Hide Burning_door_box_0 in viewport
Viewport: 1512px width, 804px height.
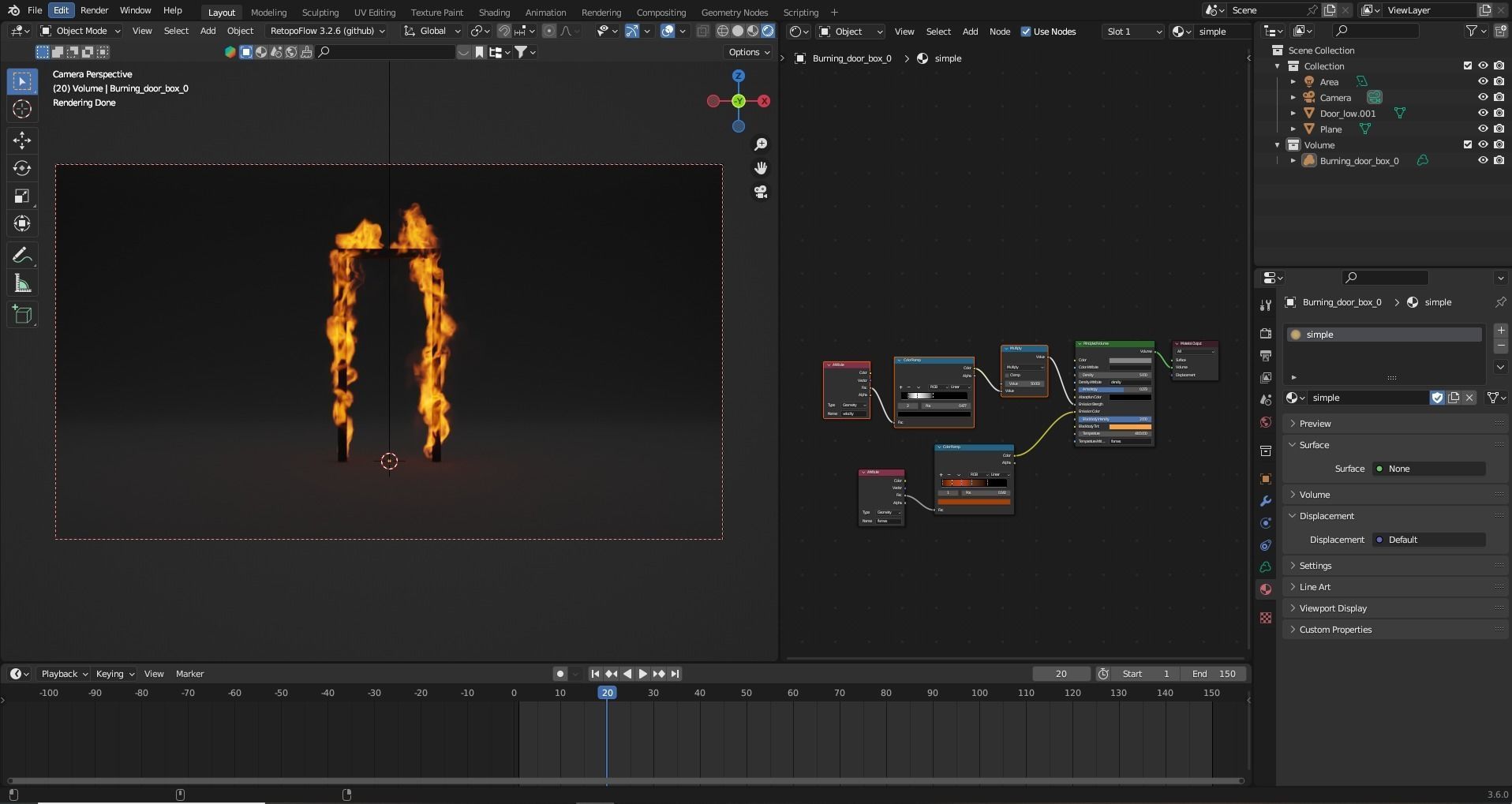1483,160
